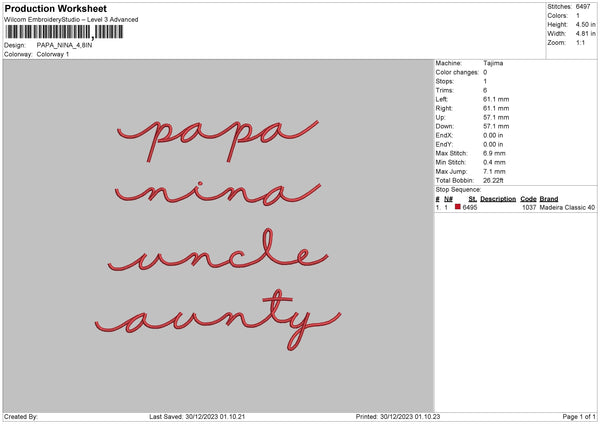Click the embroidered word 'uncle'
The height and width of the screenshot is (424, 600).
[x=218, y=250]
